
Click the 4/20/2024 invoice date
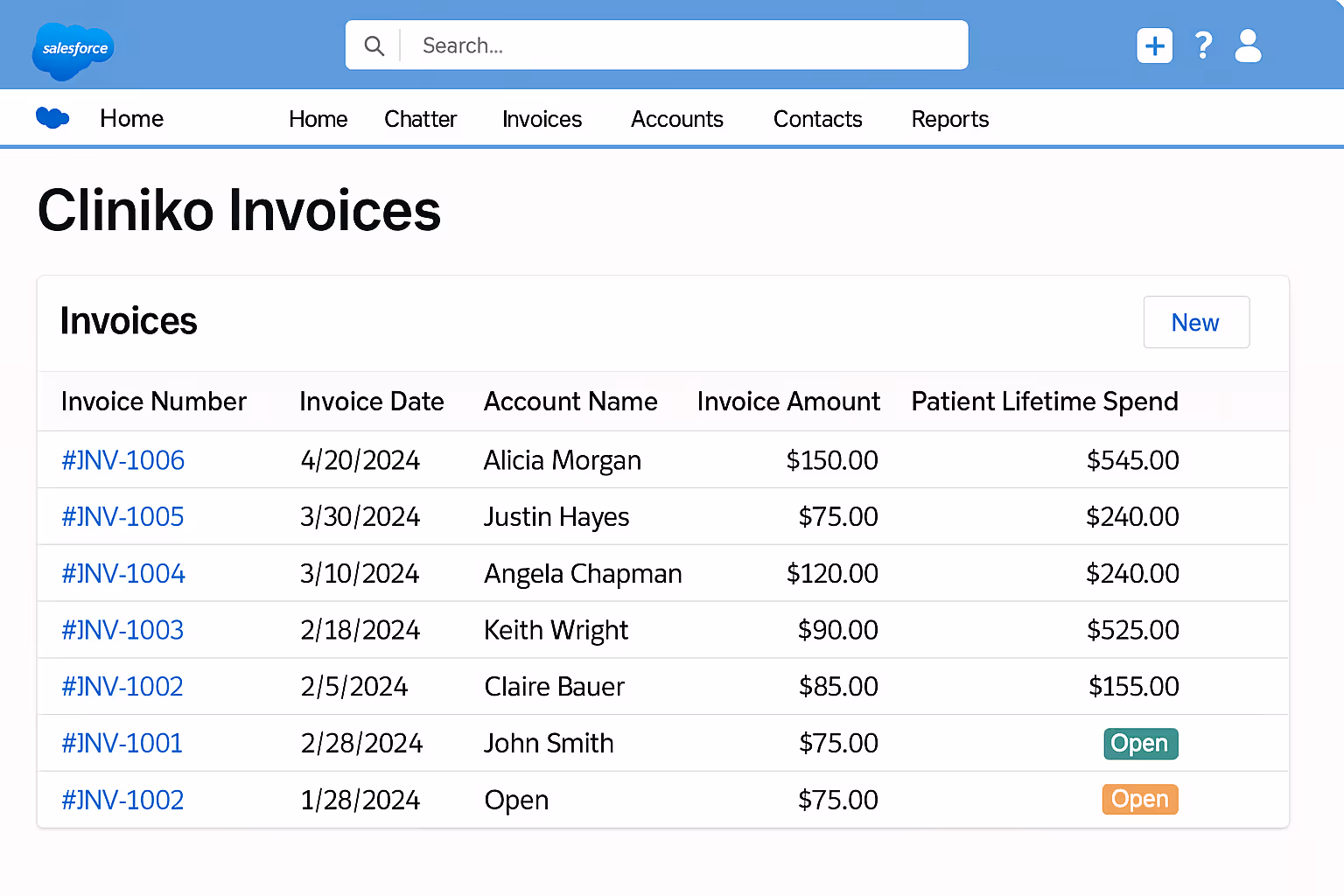coord(360,460)
